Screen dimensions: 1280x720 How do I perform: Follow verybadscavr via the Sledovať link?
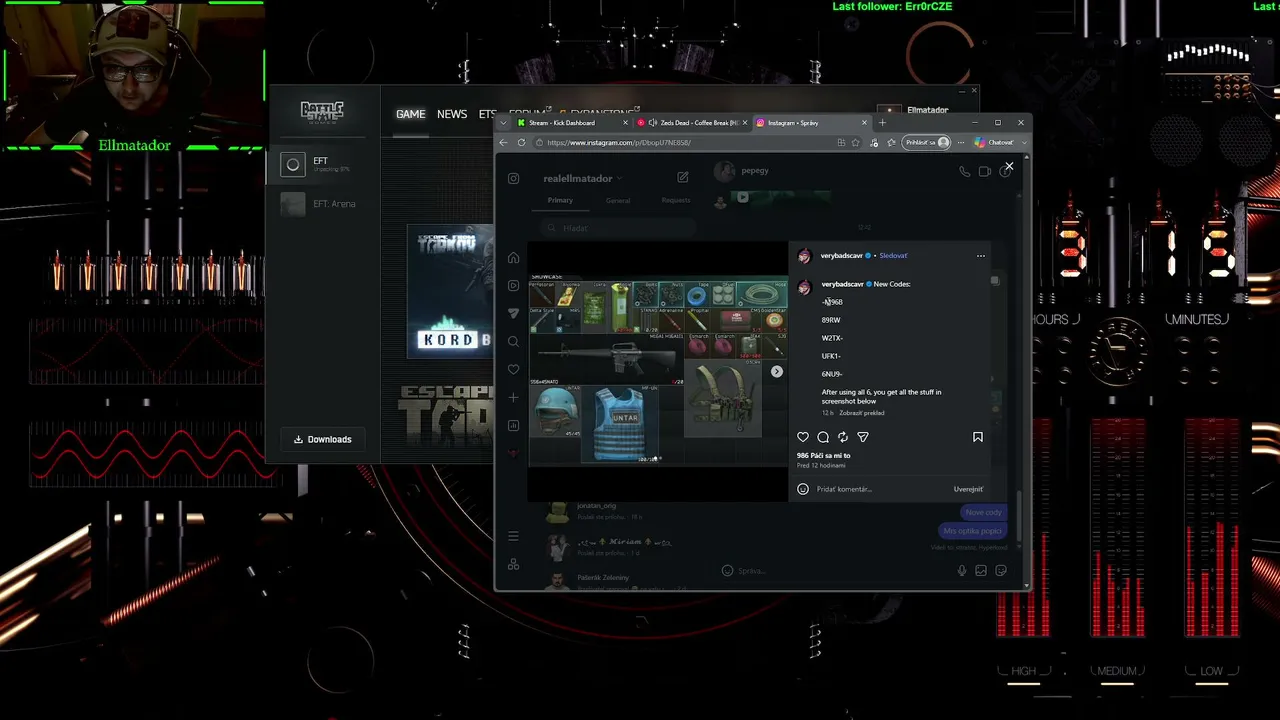coord(893,256)
